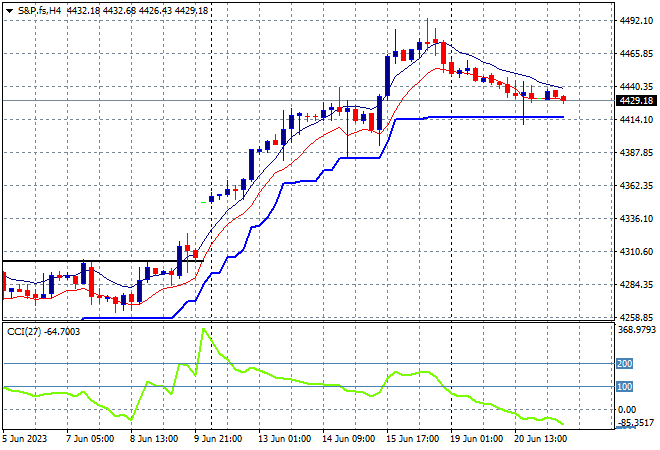Viewport: 660px width, 450px height.
Task: Click the highlighted current price tag 4429.18
Action: (x=636, y=101)
